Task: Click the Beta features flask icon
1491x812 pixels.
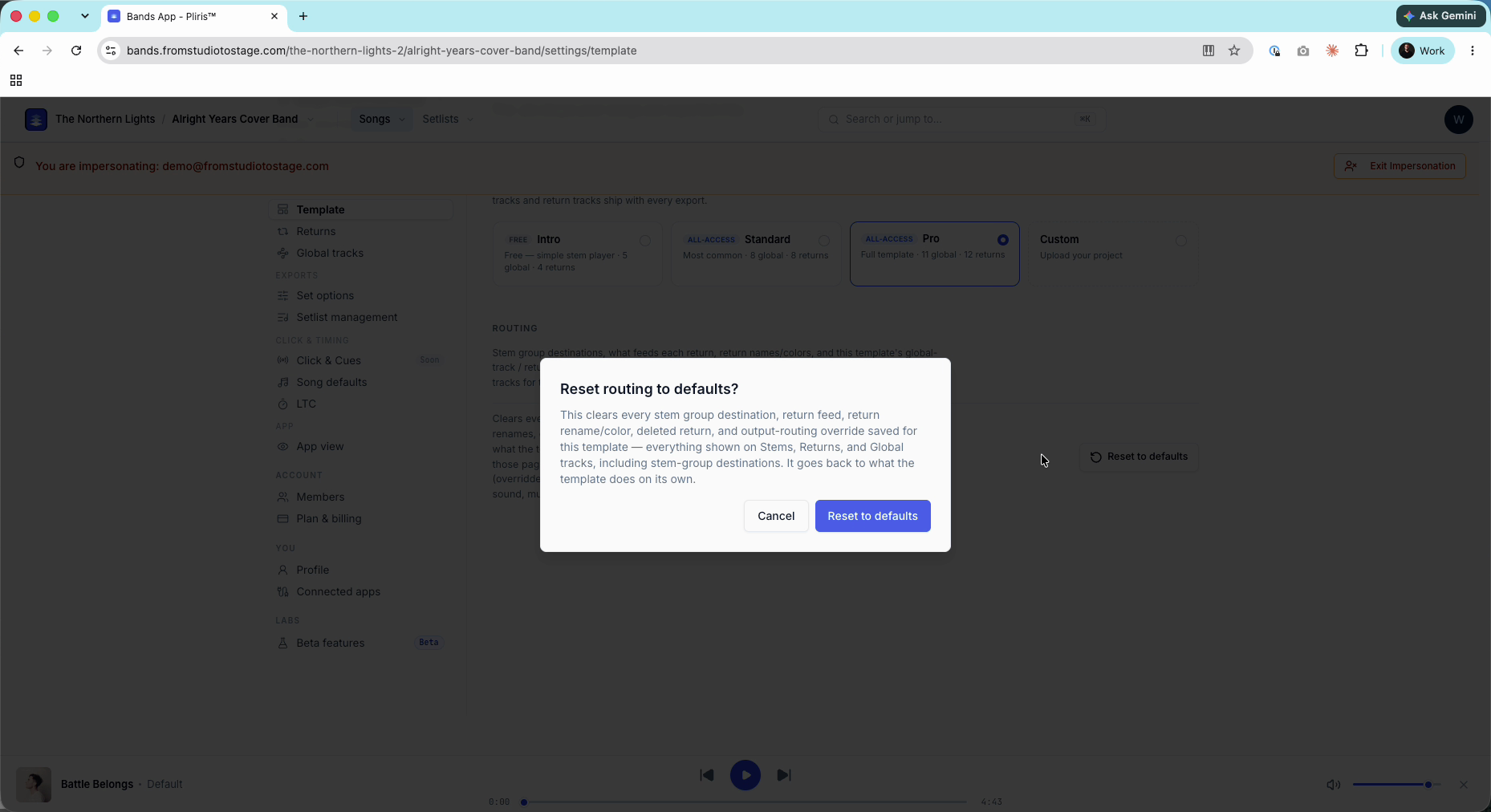Action: [282, 643]
